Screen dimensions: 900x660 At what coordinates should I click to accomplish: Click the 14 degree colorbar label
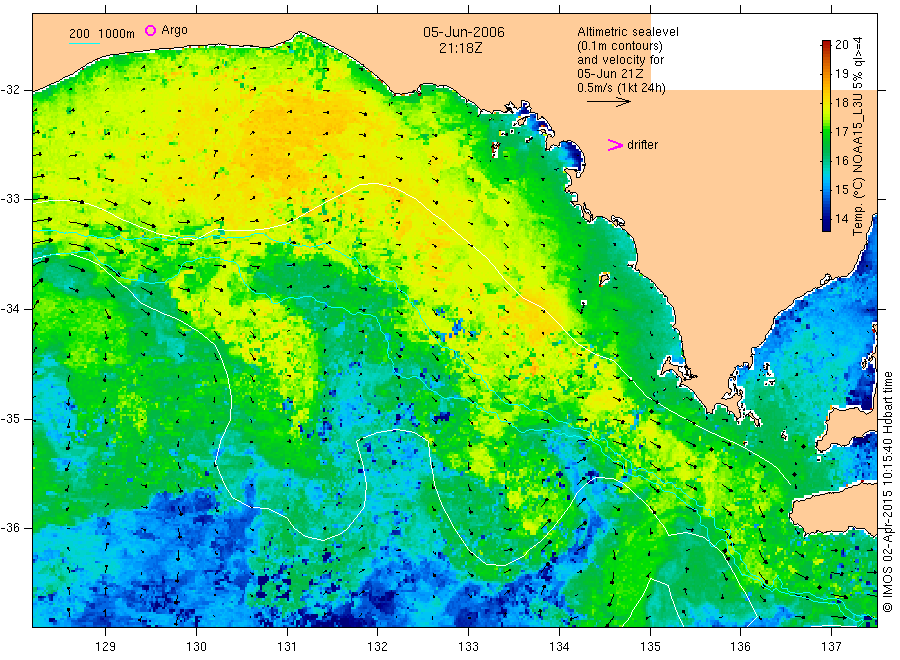coord(841,218)
